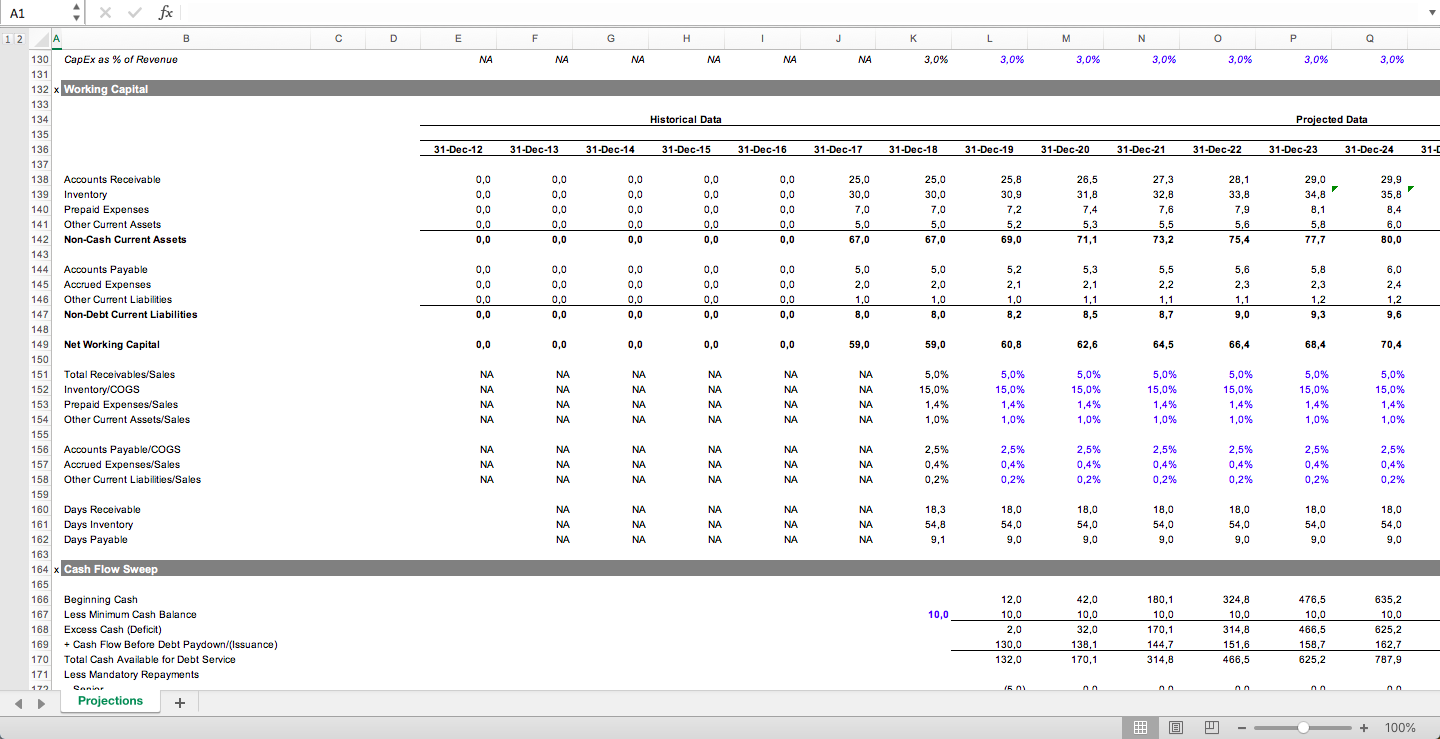Select all cells via the corner triangle
1440x739 pixels.
[42, 38]
